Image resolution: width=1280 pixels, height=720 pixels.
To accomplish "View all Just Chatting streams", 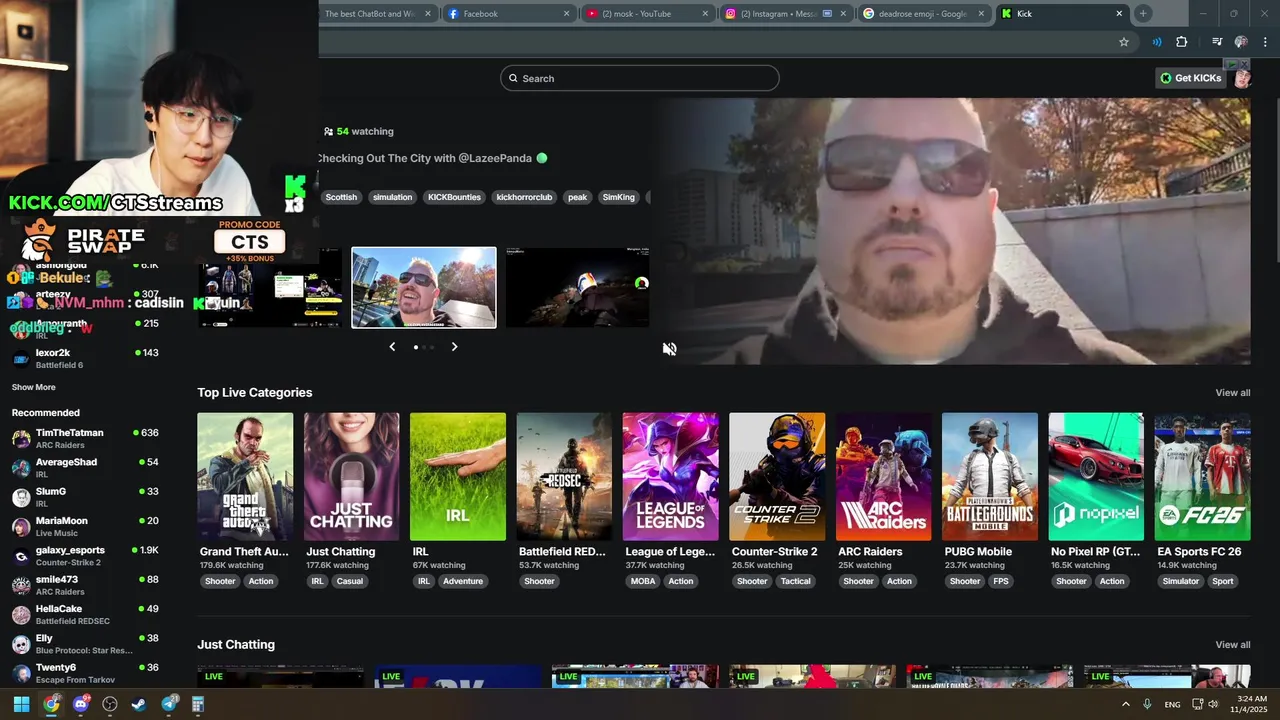I will [1232, 645].
